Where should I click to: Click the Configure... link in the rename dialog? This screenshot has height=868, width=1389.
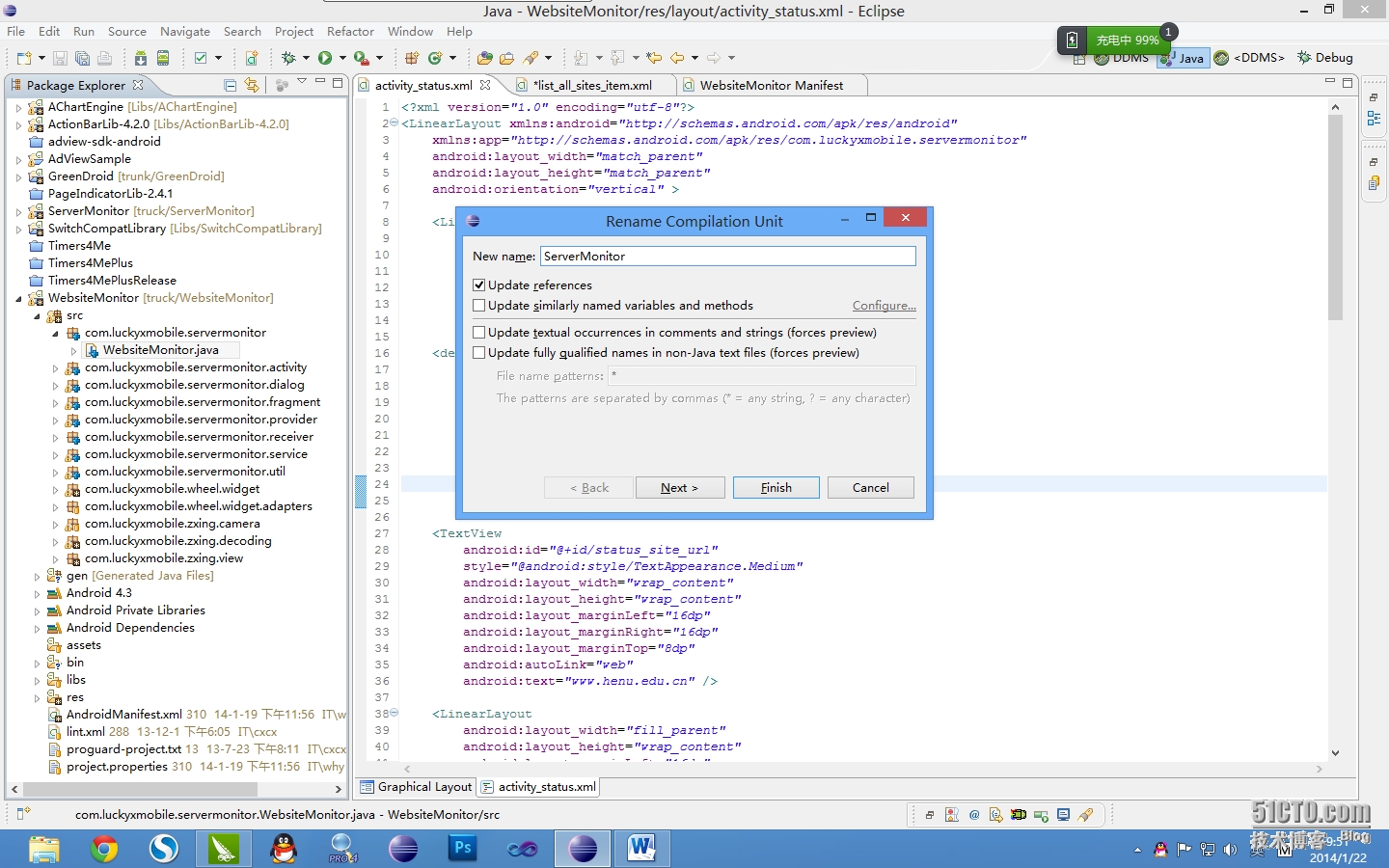click(x=884, y=306)
